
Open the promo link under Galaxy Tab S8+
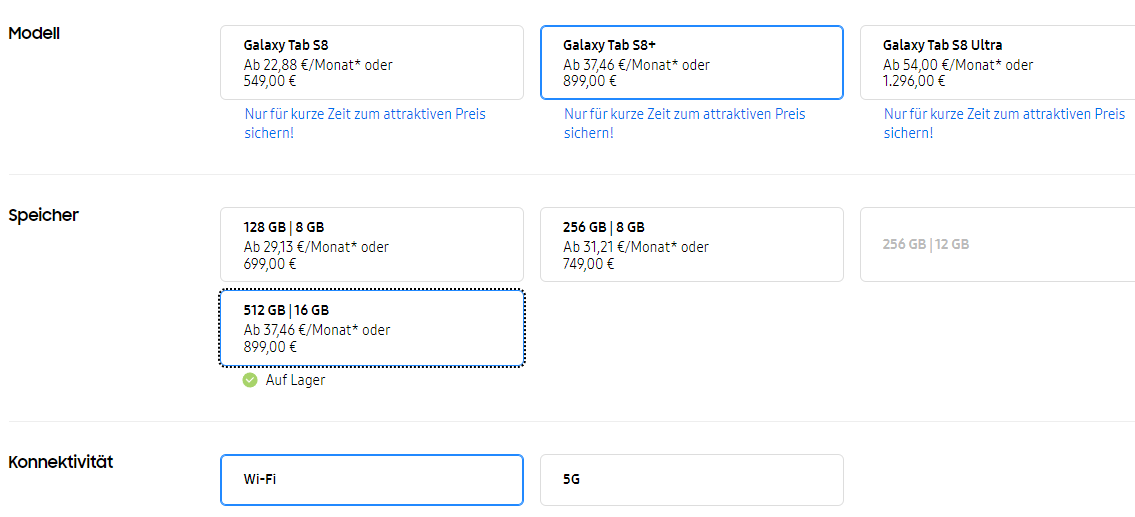pyautogui.click(x=685, y=124)
